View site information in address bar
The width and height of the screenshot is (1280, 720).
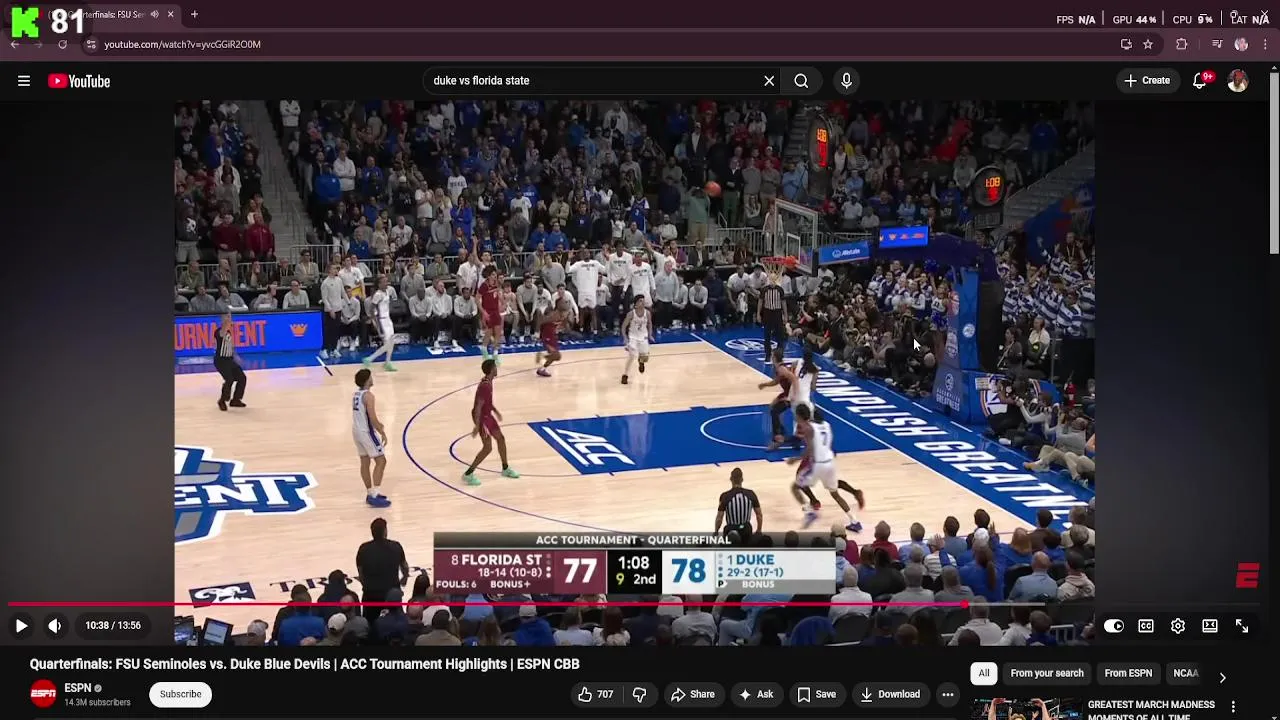point(91,44)
